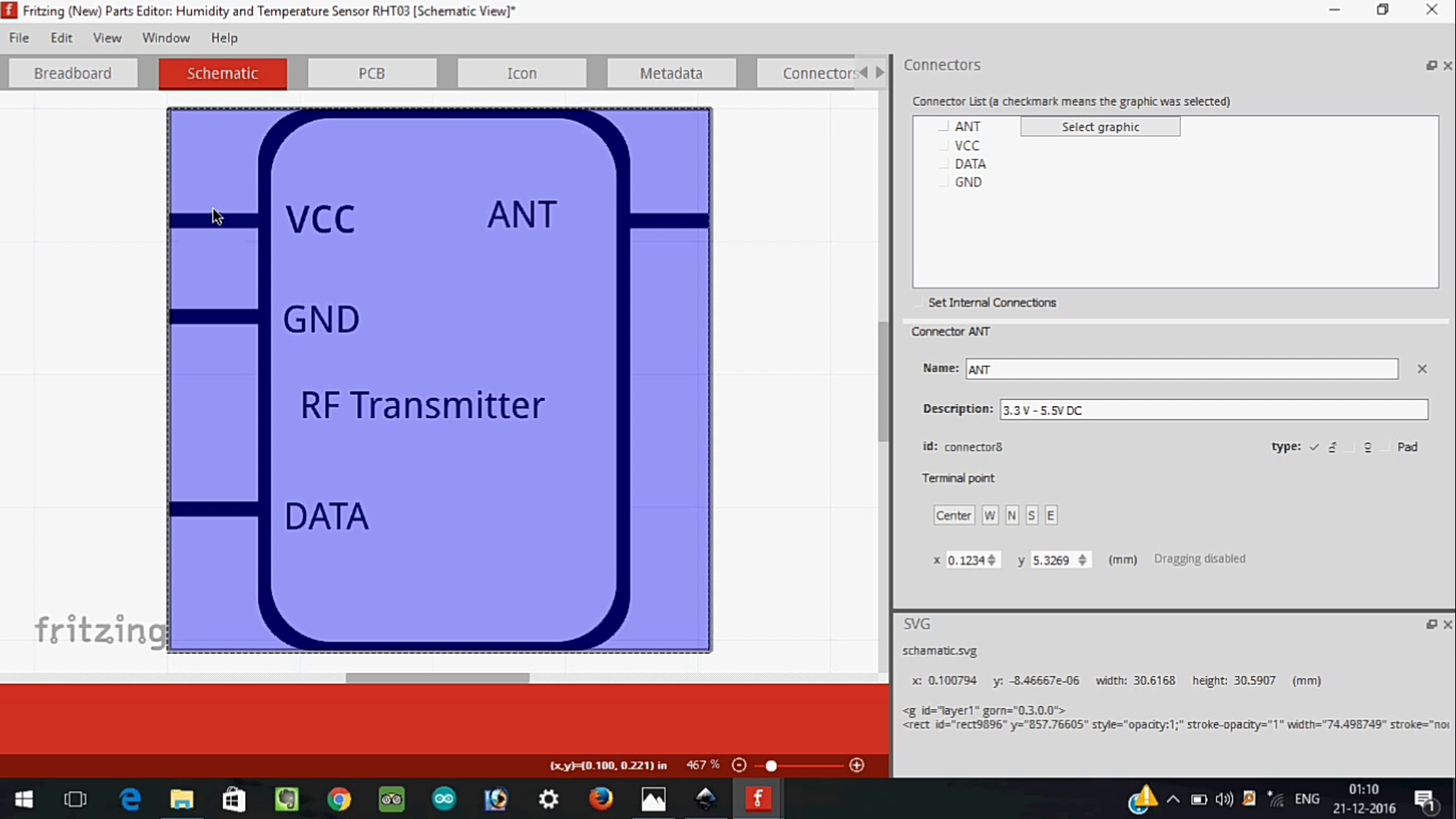Open the battery status in the tray
Viewport: 1456px width, 819px height.
pos(1199,799)
